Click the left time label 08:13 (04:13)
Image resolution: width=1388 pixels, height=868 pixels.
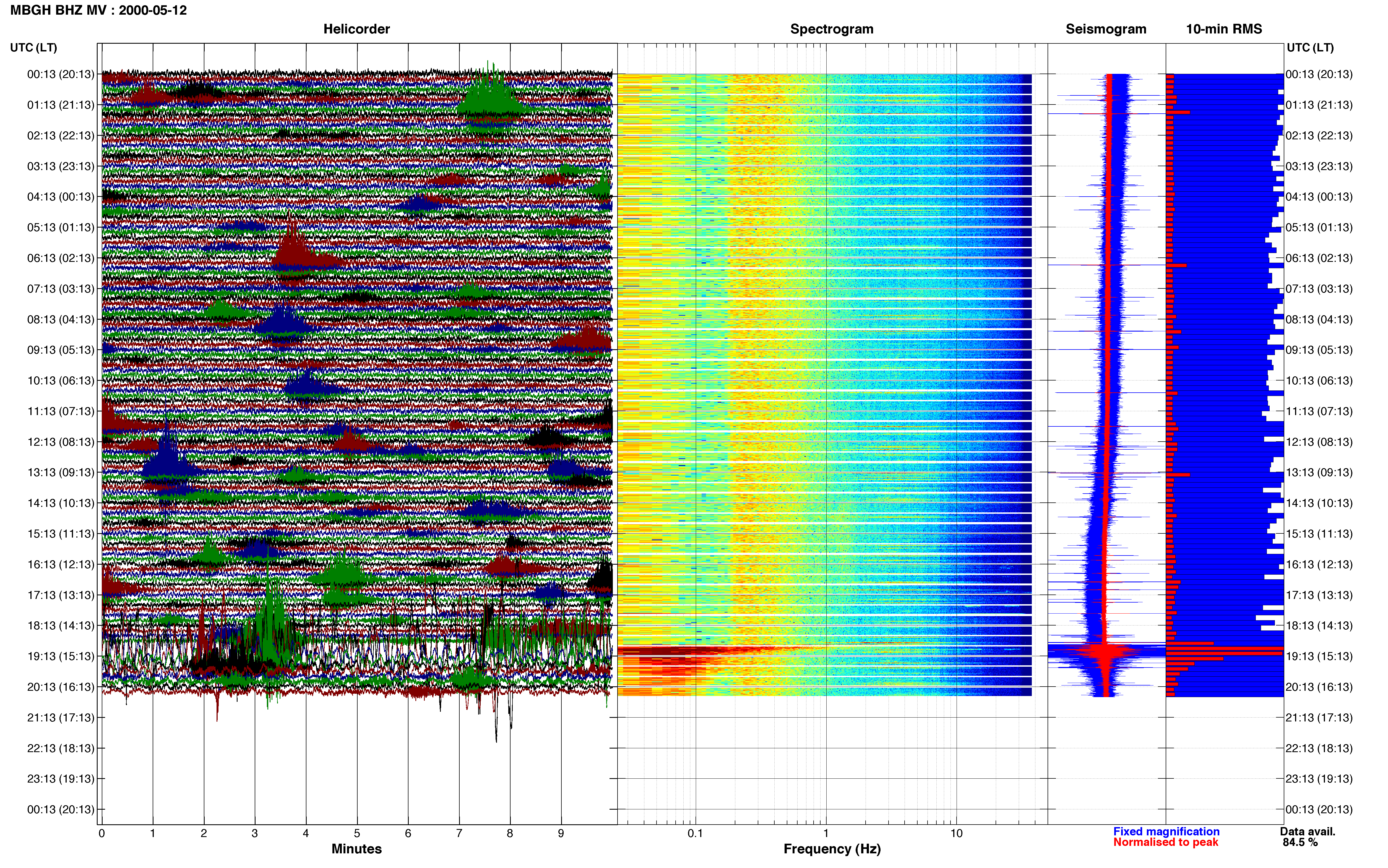pyautogui.click(x=60, y=319)
